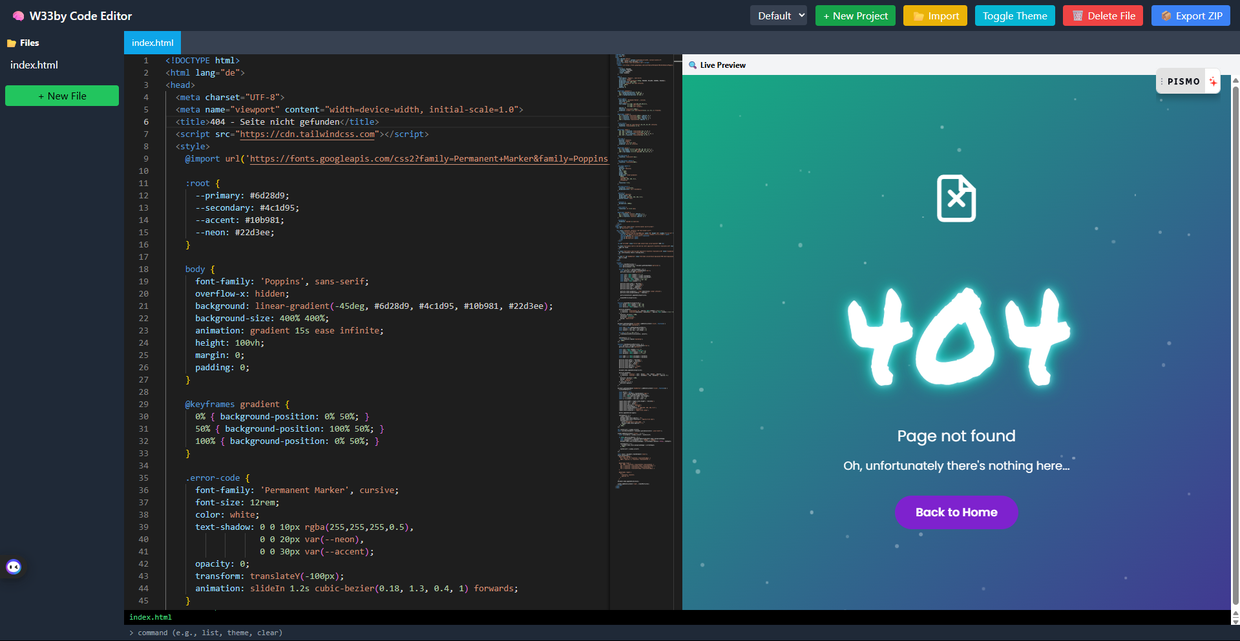Click the '<meta charset="UTF-8">' code line
The width and height of the screenshot is (1240, 641).
tap(230, 97)
